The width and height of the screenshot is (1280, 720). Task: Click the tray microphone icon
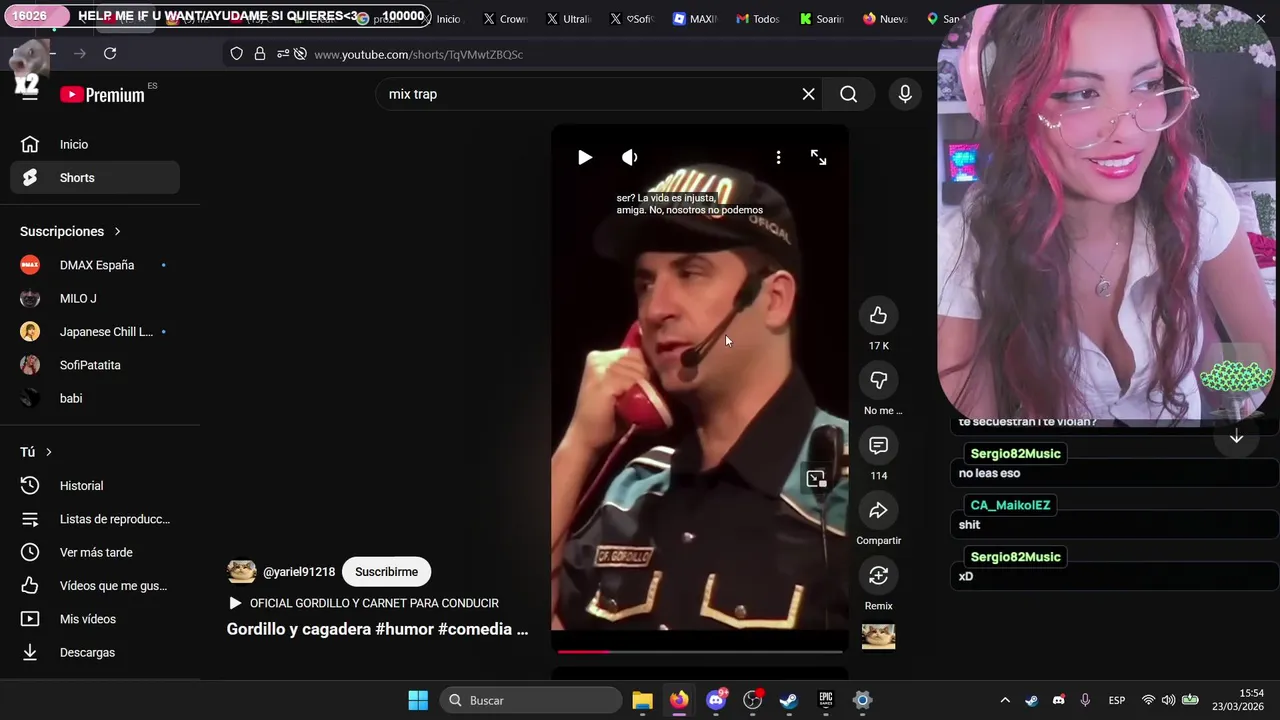1085,700
